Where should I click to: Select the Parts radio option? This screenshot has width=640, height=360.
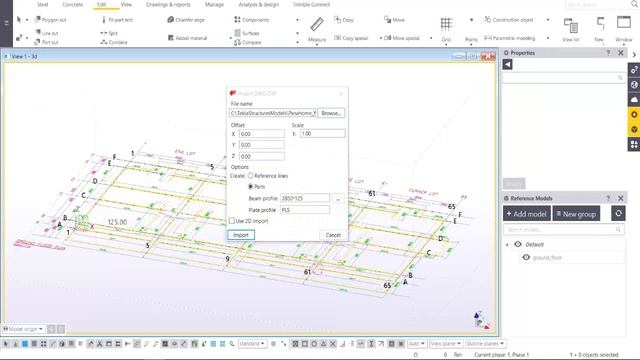[x=251, y=187]
